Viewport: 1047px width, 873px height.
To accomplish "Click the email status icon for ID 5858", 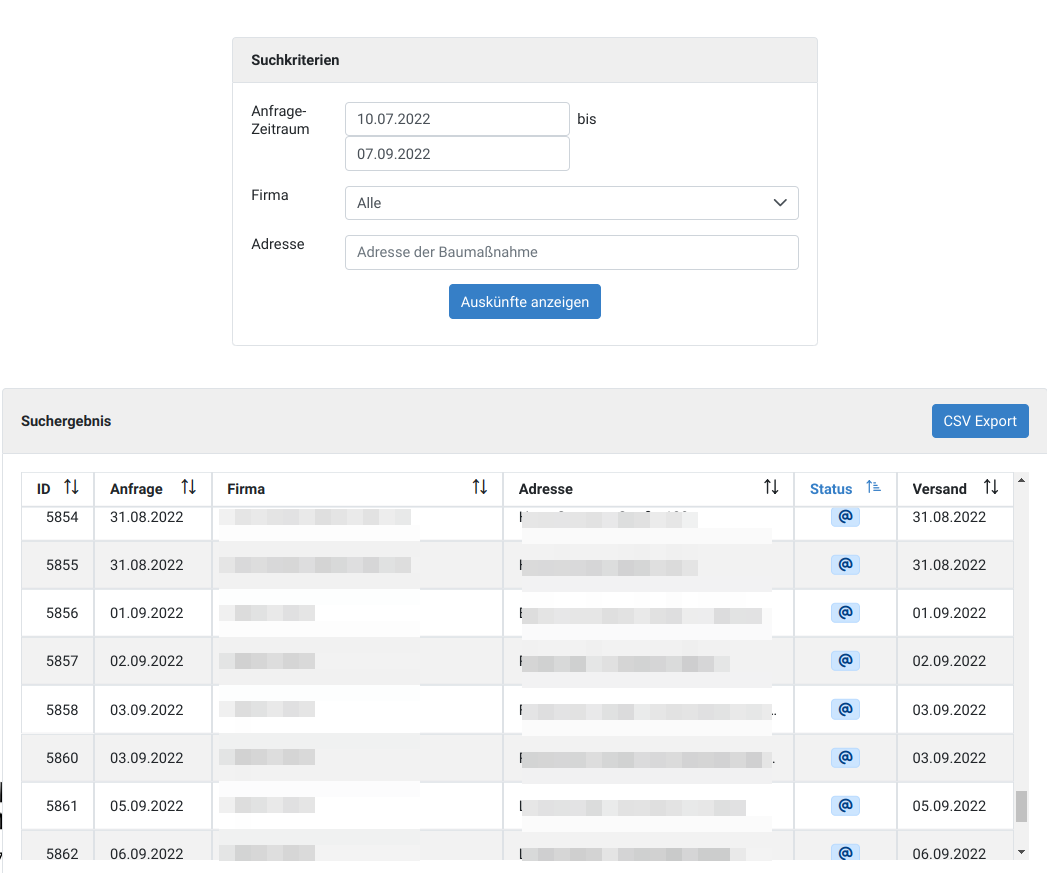I will (x=845, y=710).
